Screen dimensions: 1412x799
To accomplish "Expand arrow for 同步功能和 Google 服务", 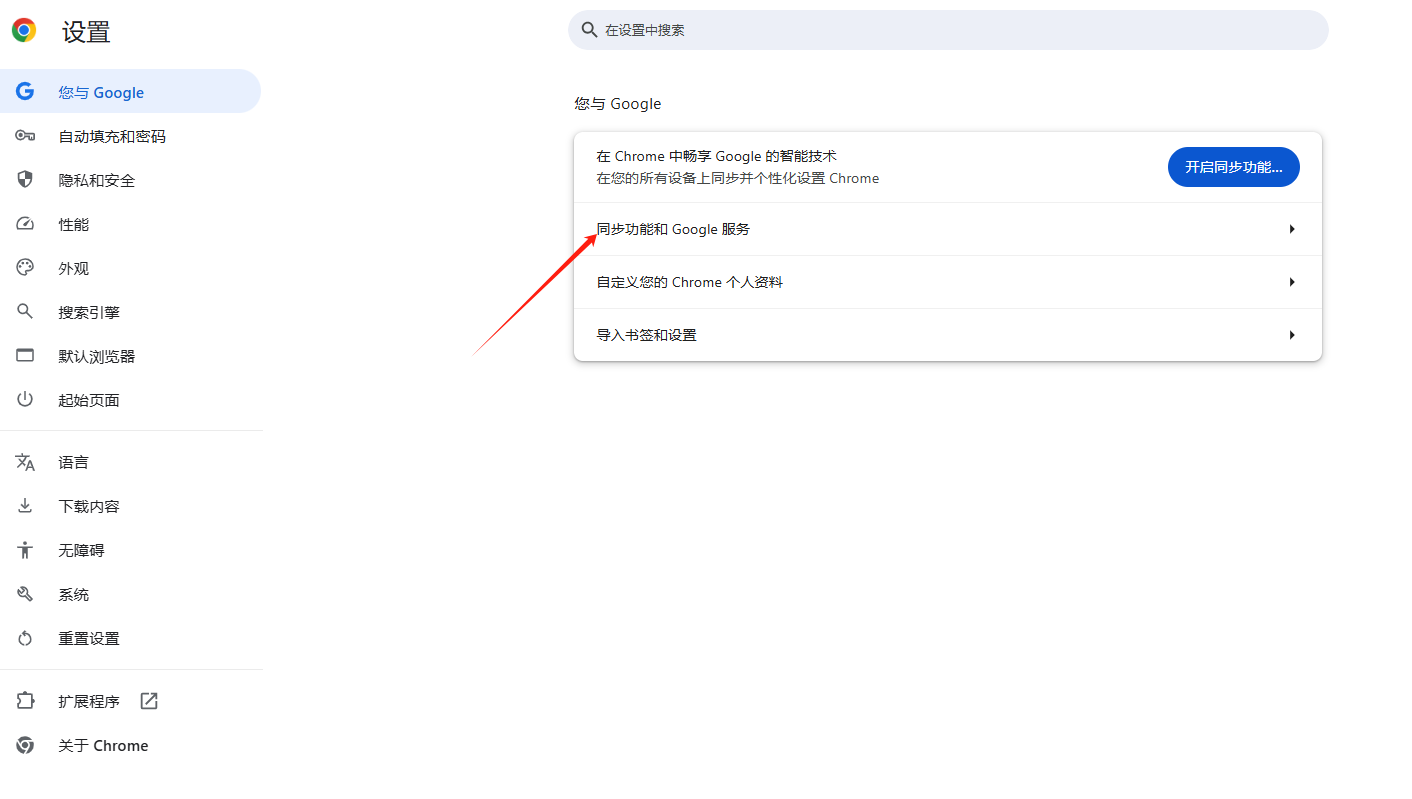I will click(1292, 229).
